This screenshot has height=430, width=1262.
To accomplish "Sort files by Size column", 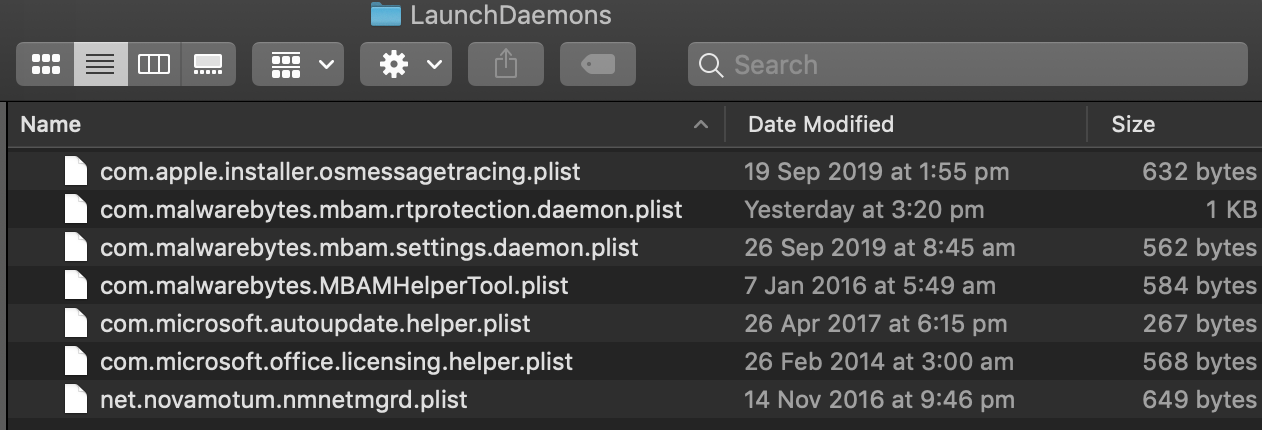I will tap(1133, 125).
